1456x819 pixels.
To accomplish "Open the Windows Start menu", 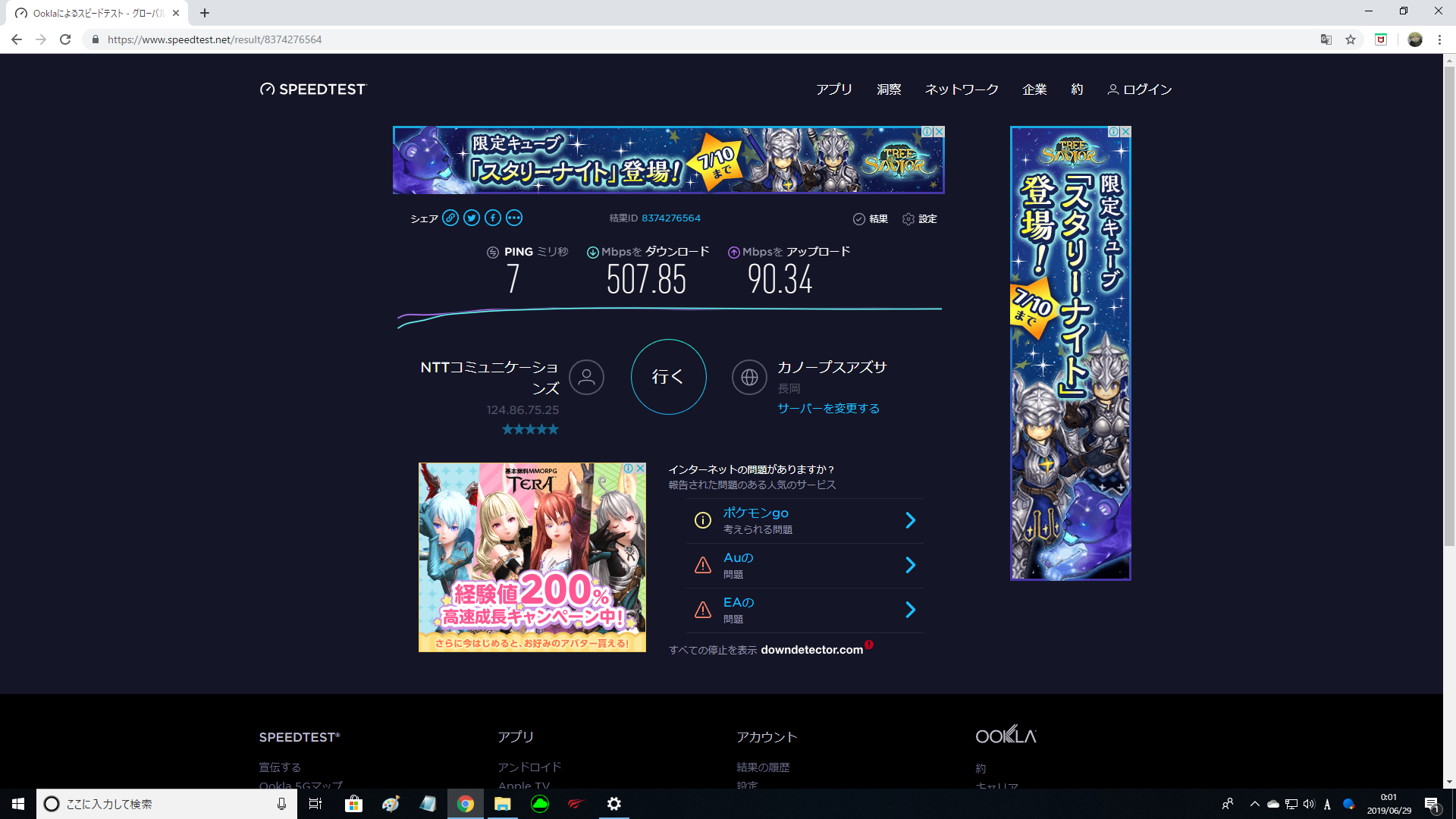I will pos(18,804).
